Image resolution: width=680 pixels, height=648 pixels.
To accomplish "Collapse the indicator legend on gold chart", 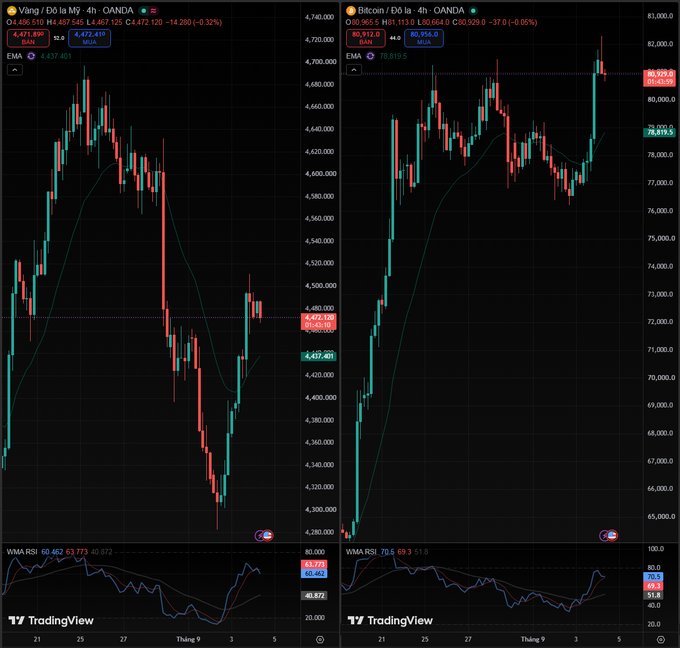I will click(15, 70).
